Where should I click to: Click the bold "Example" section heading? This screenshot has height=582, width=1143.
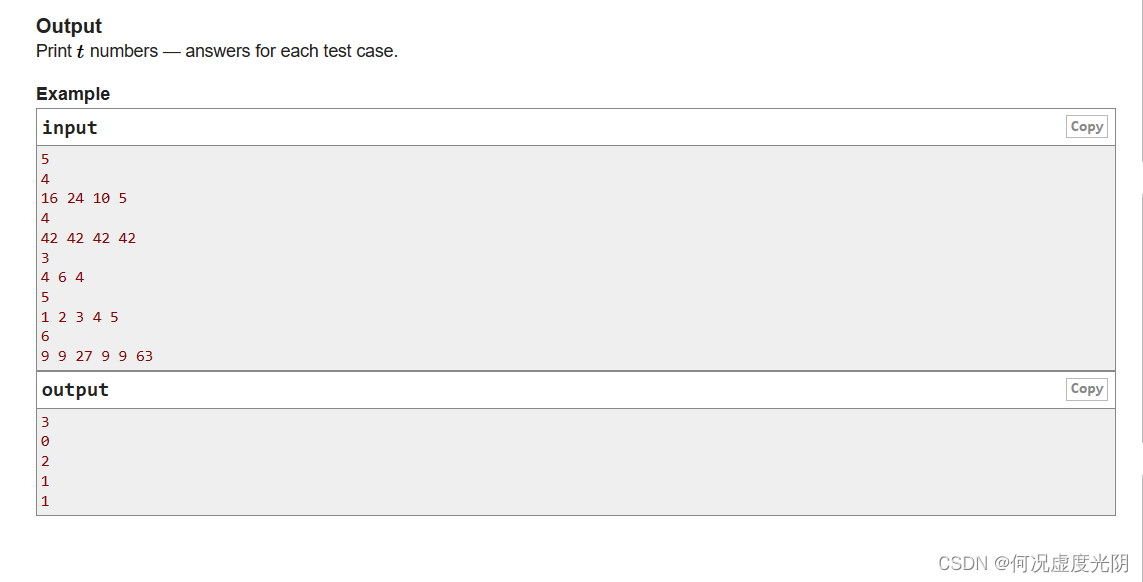tap(73, 93)
